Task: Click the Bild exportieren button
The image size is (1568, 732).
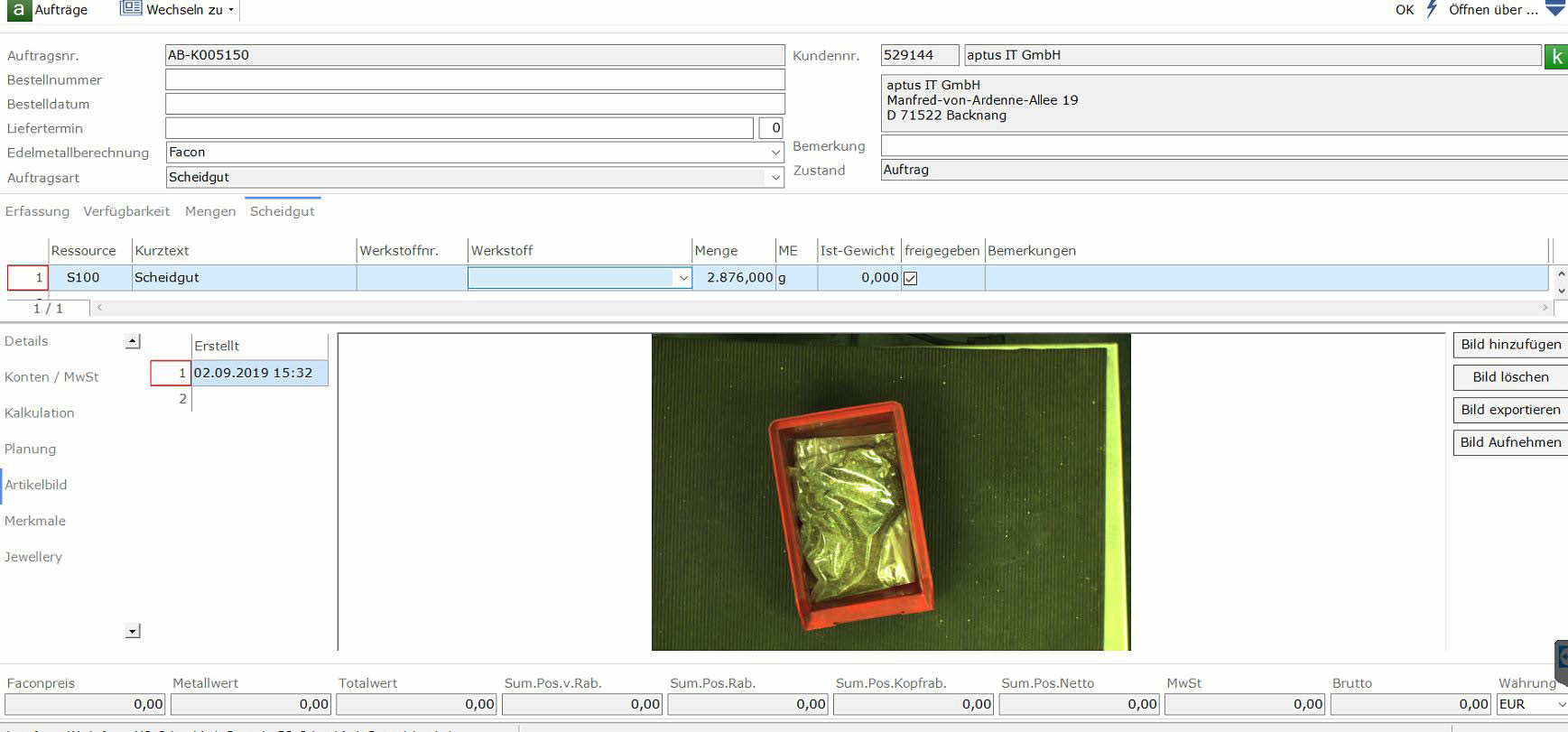Action: (1510, 410)
